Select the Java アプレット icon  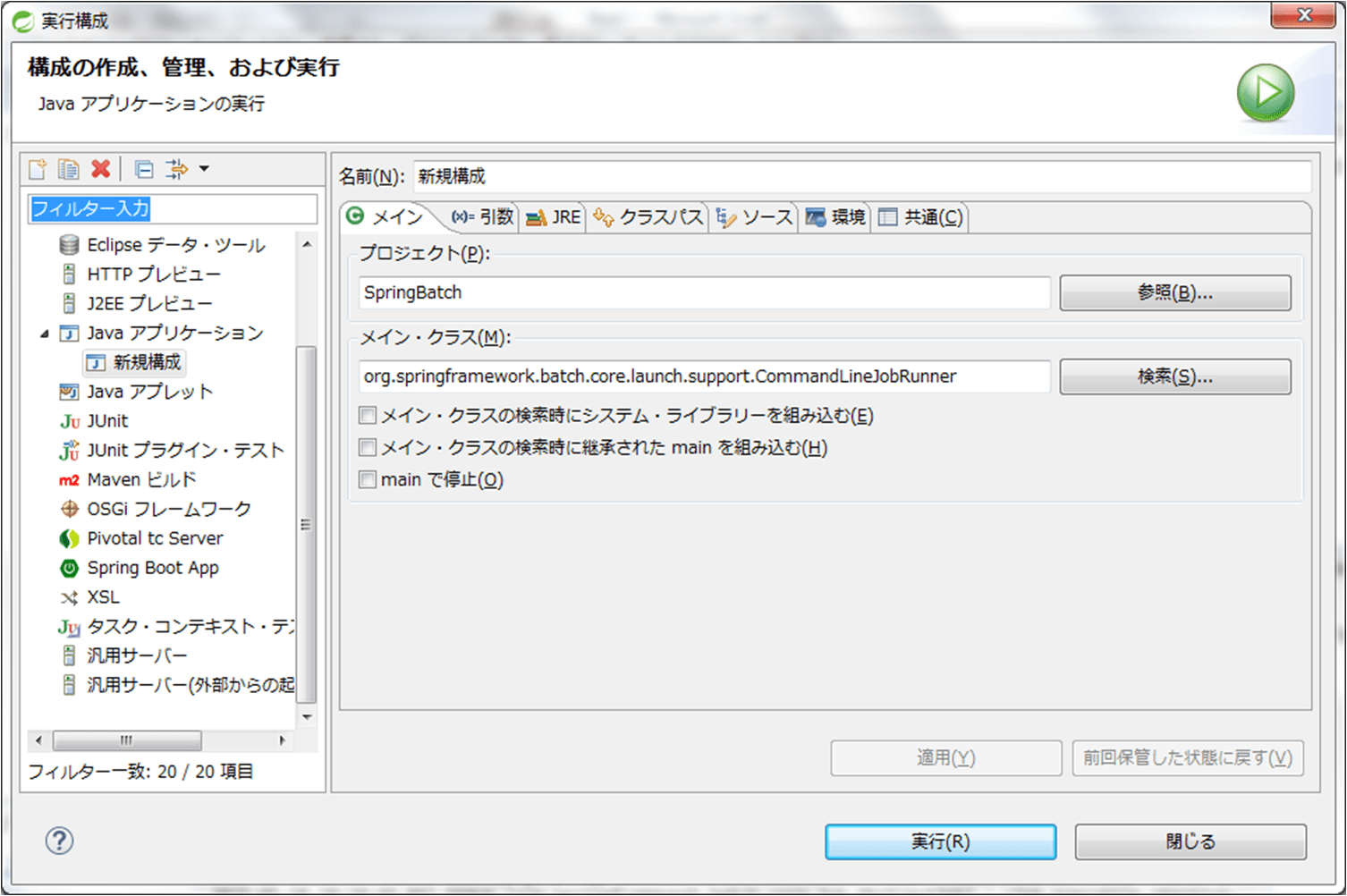69,392
